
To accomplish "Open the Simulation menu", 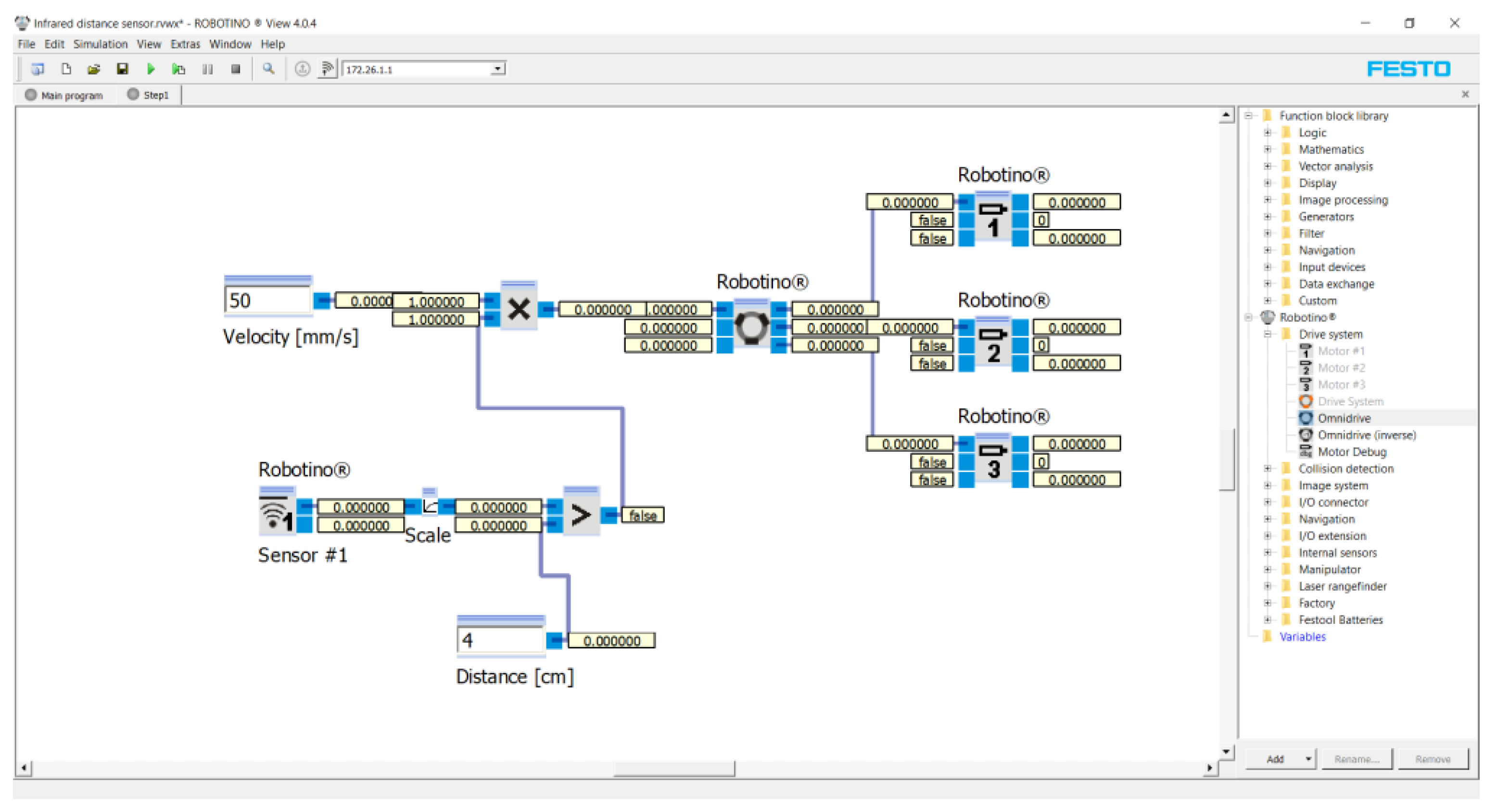I will pos(100,44).
